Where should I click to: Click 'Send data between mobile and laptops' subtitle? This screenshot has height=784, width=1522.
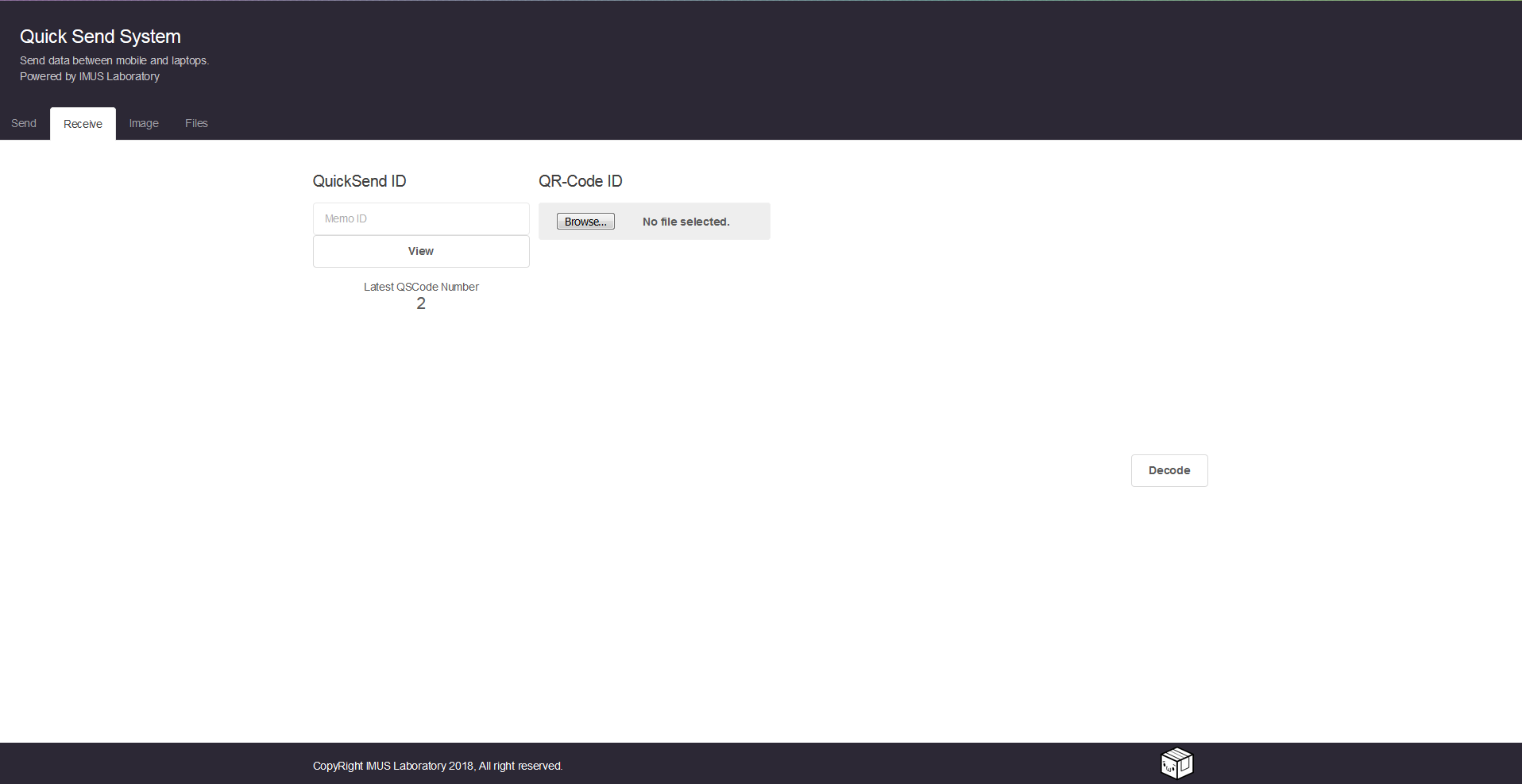click(114, 60)
